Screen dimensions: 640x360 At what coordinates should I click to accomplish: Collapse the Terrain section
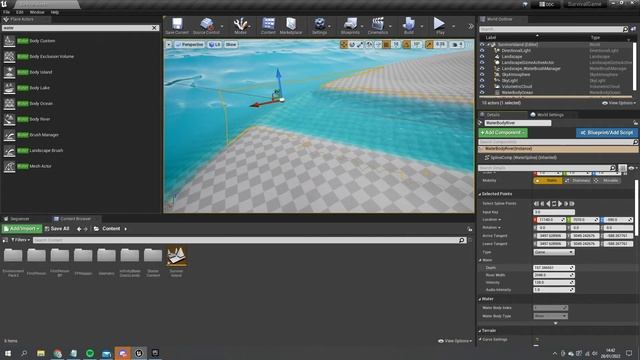pos(480,331)
